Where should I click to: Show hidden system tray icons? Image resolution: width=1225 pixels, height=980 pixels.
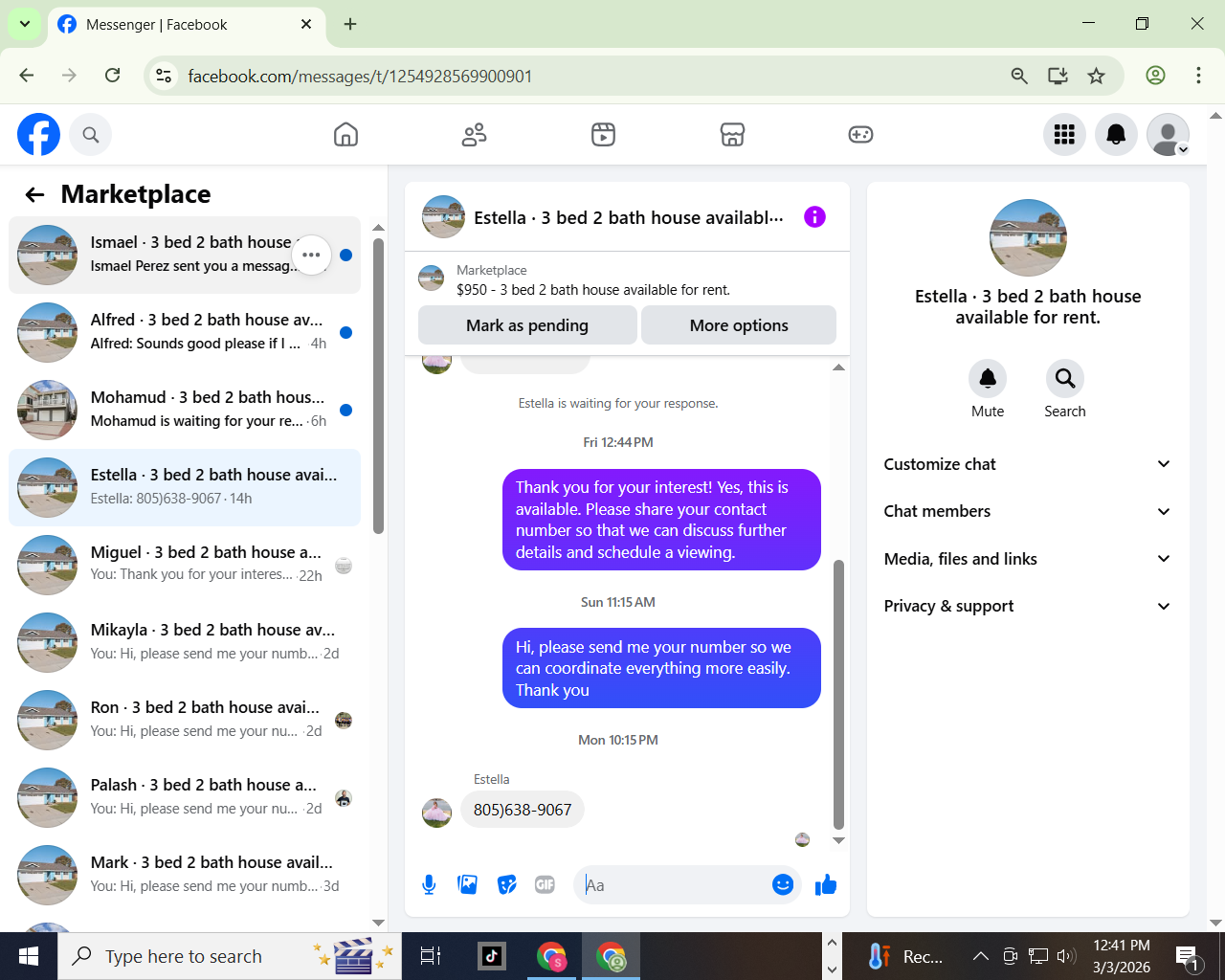click(980, 956)
